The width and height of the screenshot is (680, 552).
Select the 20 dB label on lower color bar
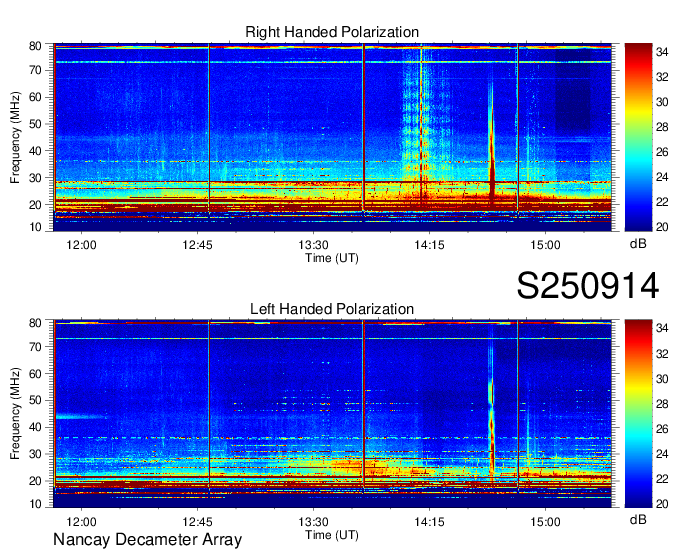point(662,503)
